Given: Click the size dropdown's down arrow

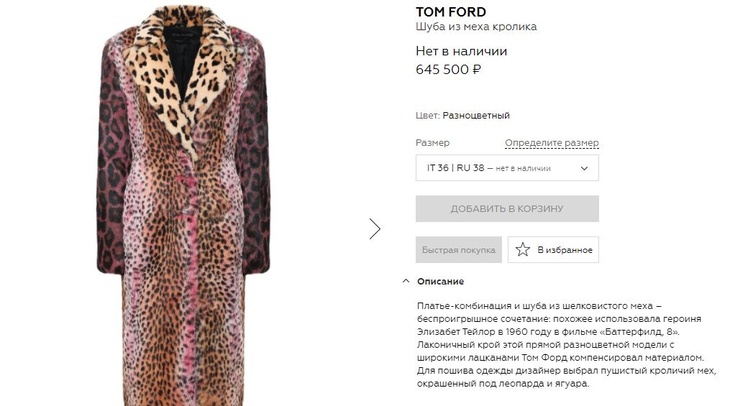Looking at the screenshot, I should click(584, 168).
